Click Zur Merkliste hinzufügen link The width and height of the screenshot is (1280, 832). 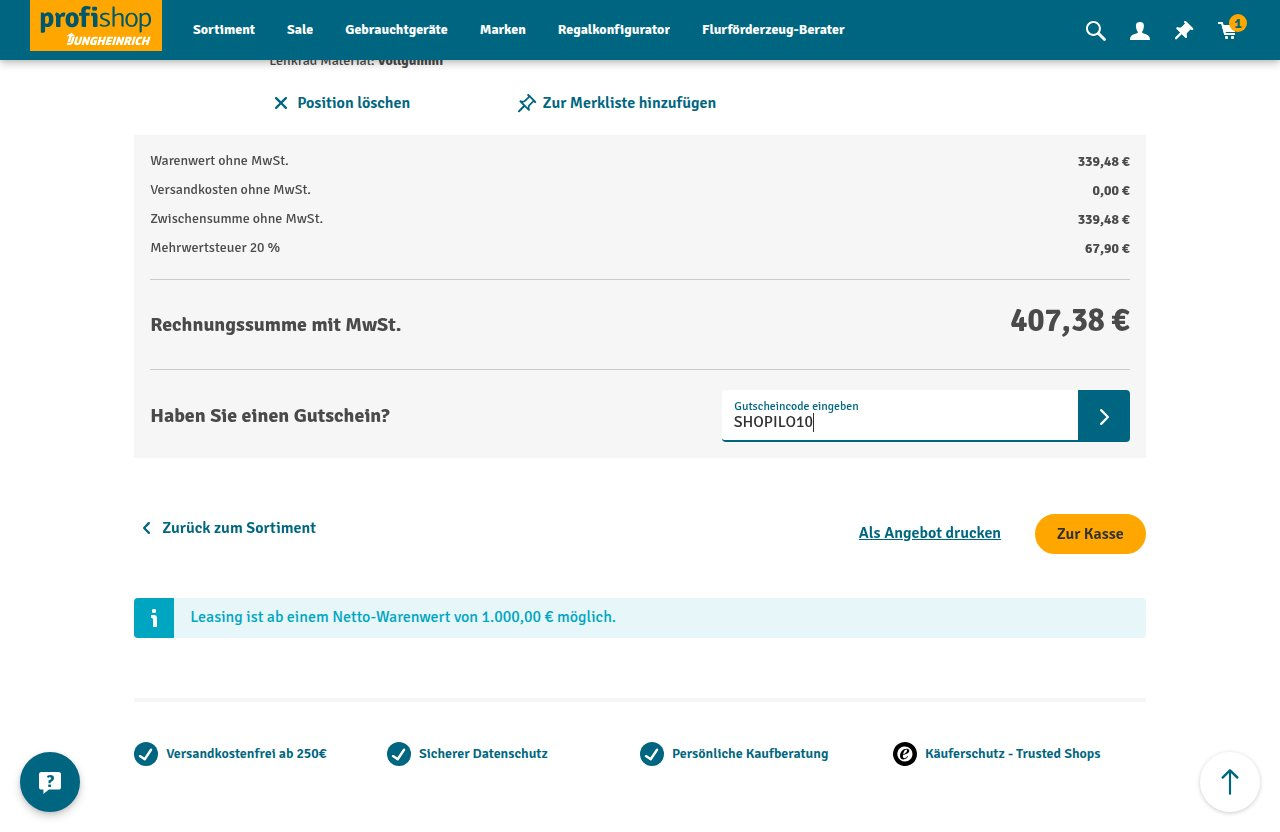(629, 103)
